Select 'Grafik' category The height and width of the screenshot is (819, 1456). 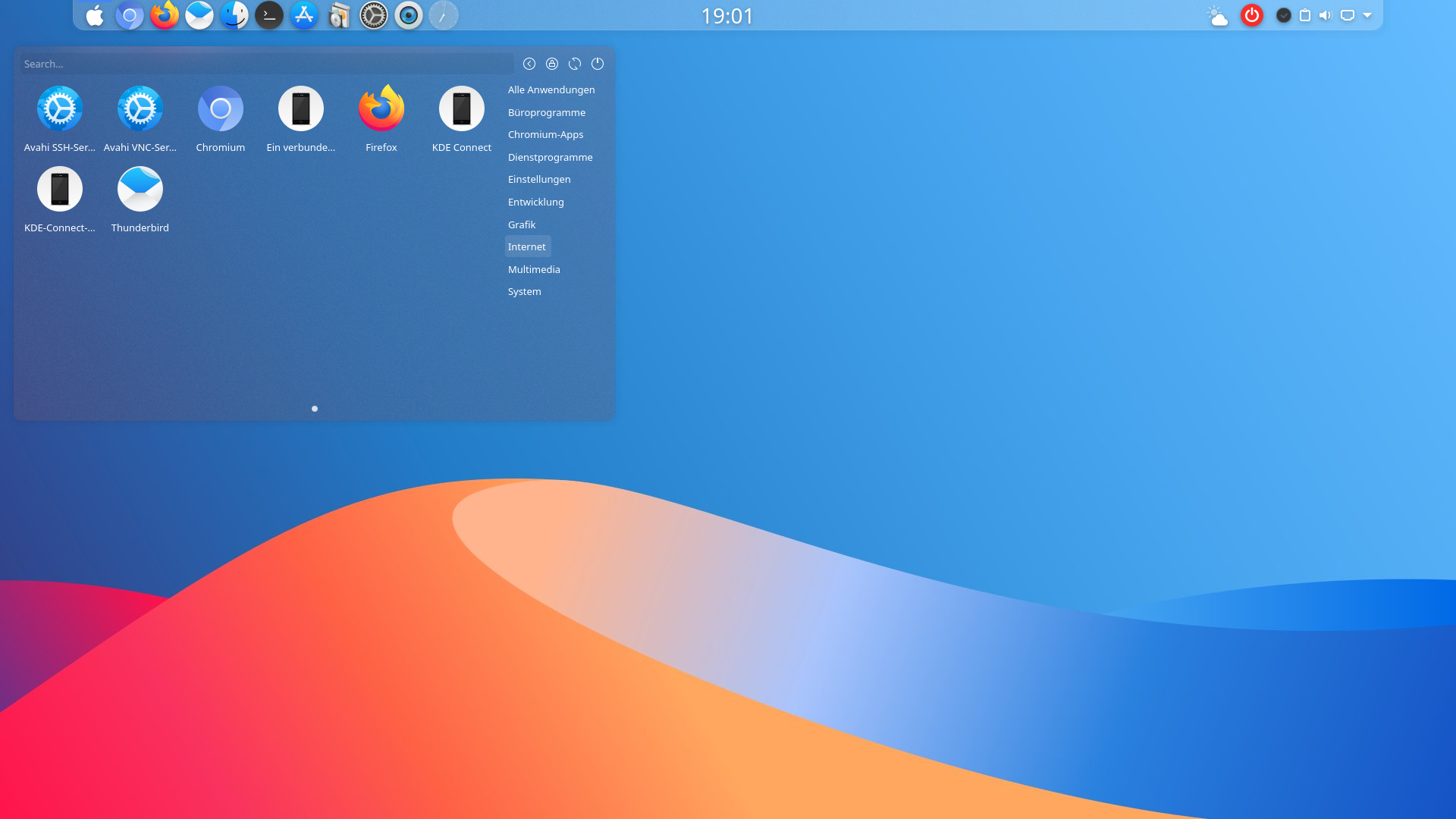click(522, 224)
